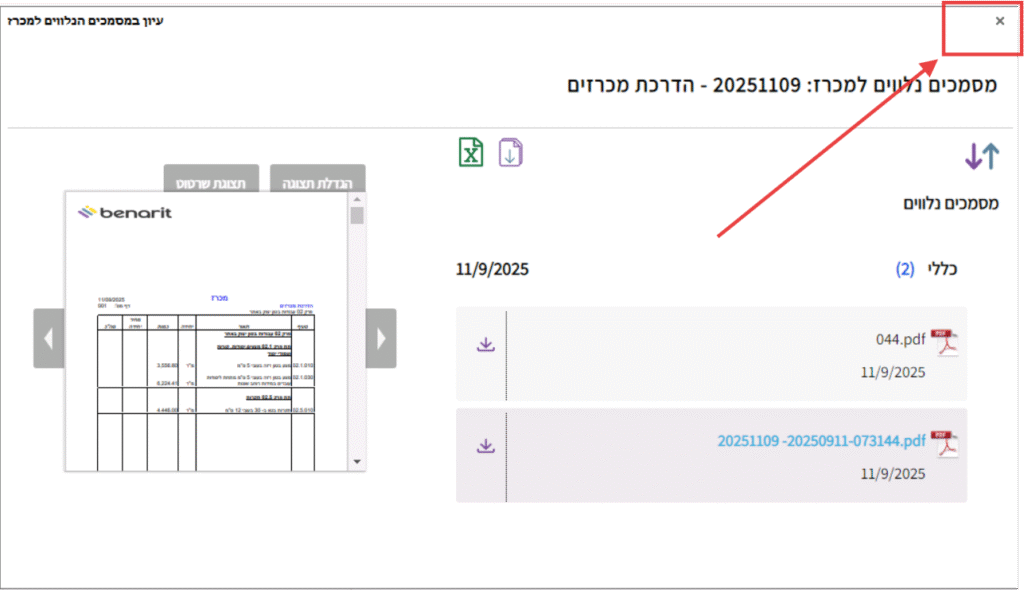Open the 20251109 -20250911-073144.pdf link
1024x590 pixels.
pyautogui.click(x=821, y=441)
